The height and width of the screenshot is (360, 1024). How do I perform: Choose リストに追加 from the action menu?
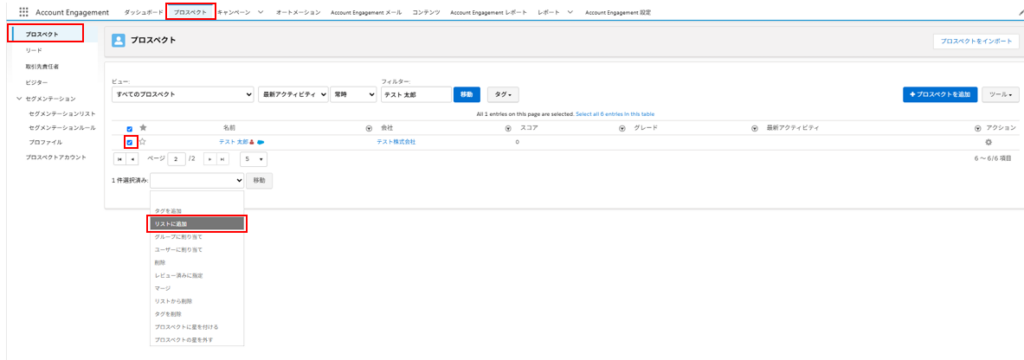click(x=197, y=224)
